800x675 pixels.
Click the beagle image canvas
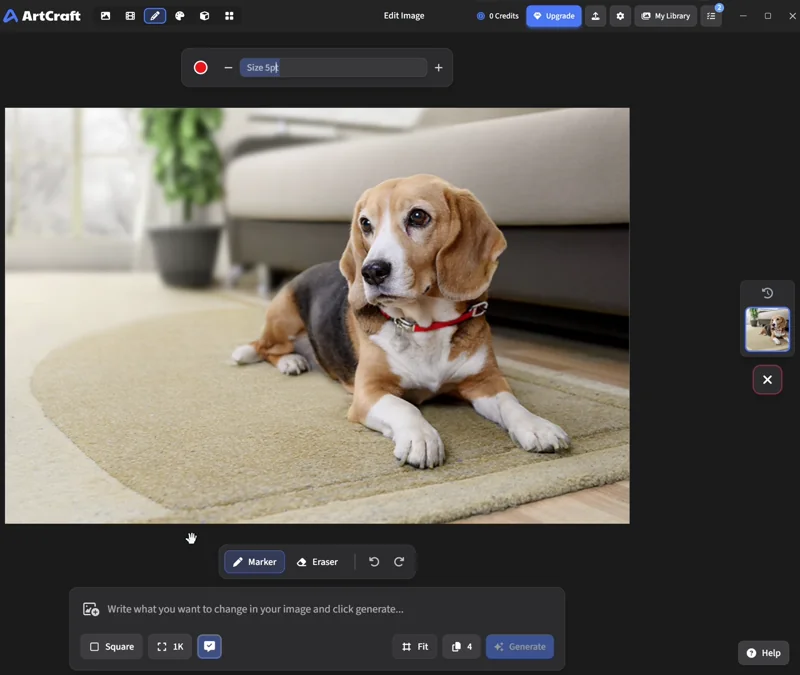(317, 316)
